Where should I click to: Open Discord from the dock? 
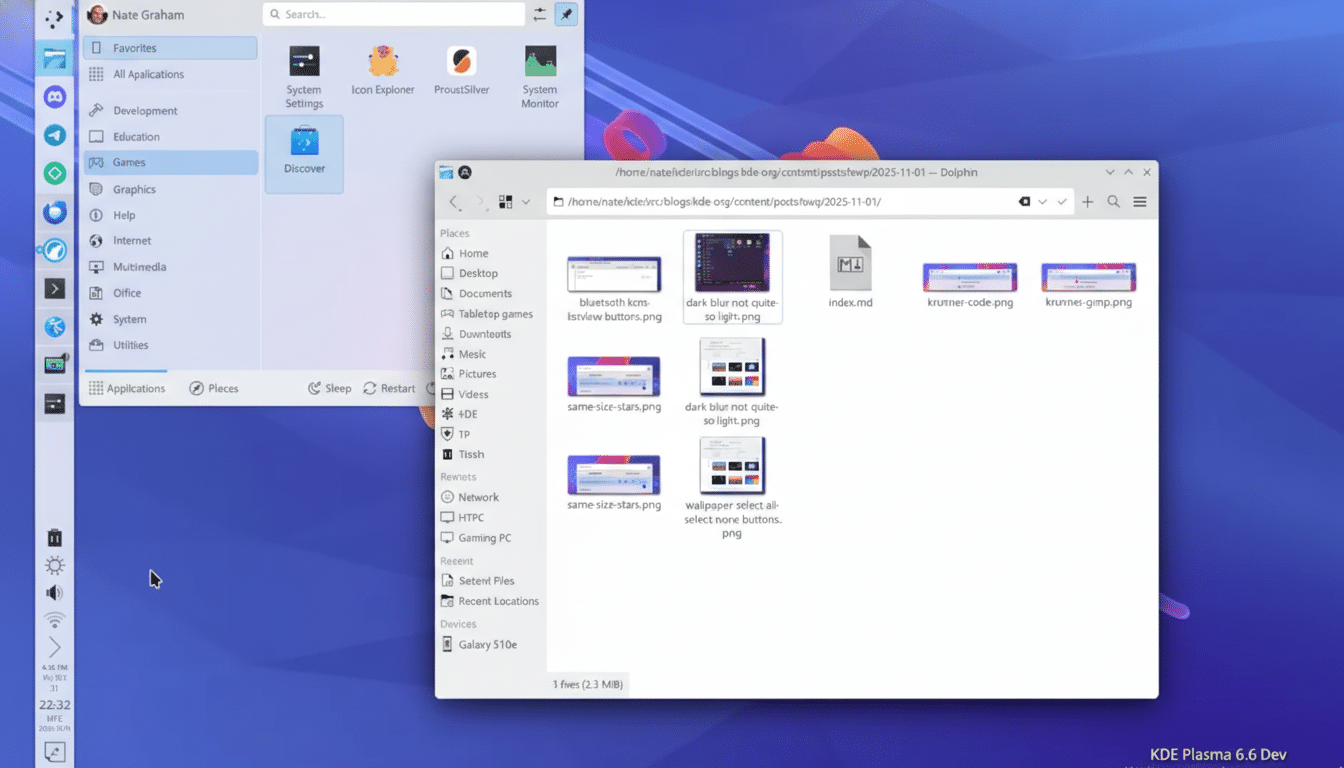pos(54,97)
